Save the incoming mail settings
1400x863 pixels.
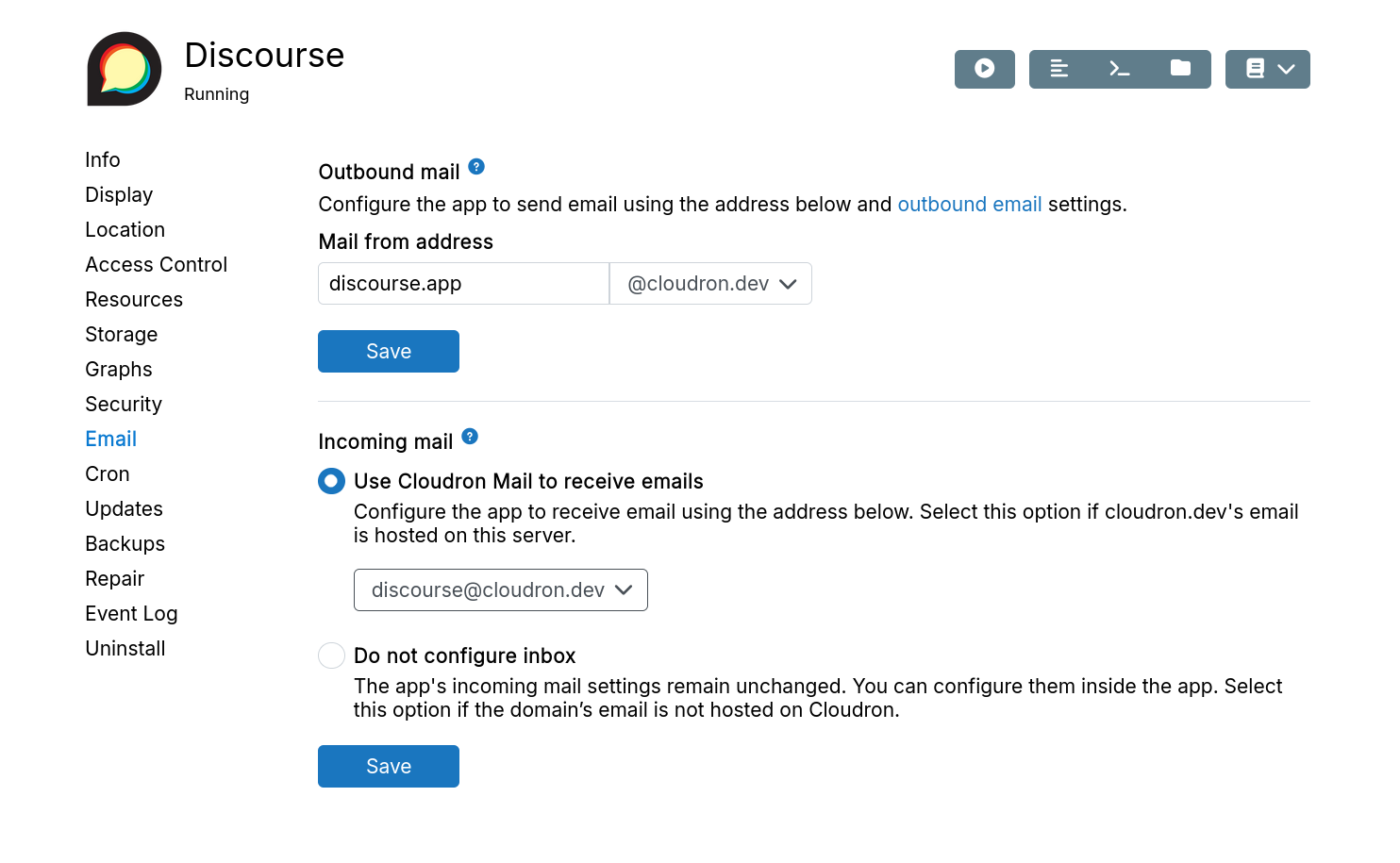pos(388,767)
